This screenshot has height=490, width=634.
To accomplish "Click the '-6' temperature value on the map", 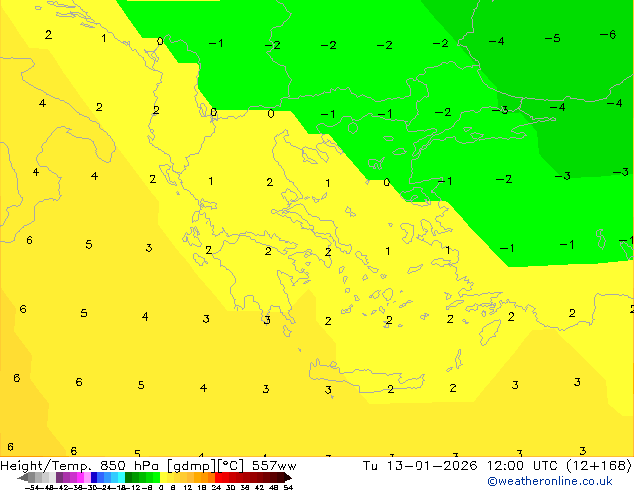I will (x=608, y=35).
